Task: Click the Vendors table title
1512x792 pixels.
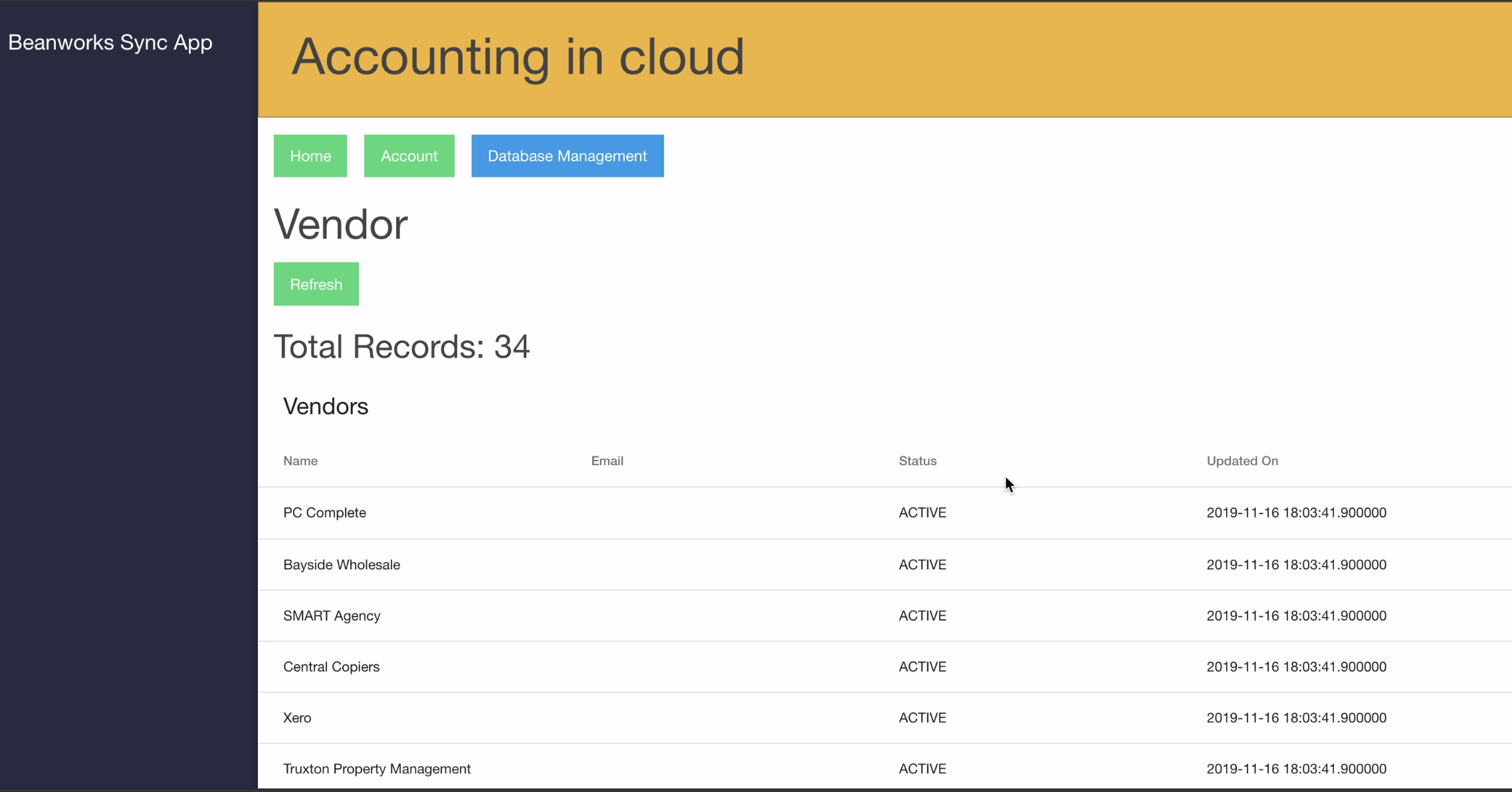Action: click(326, 406)
